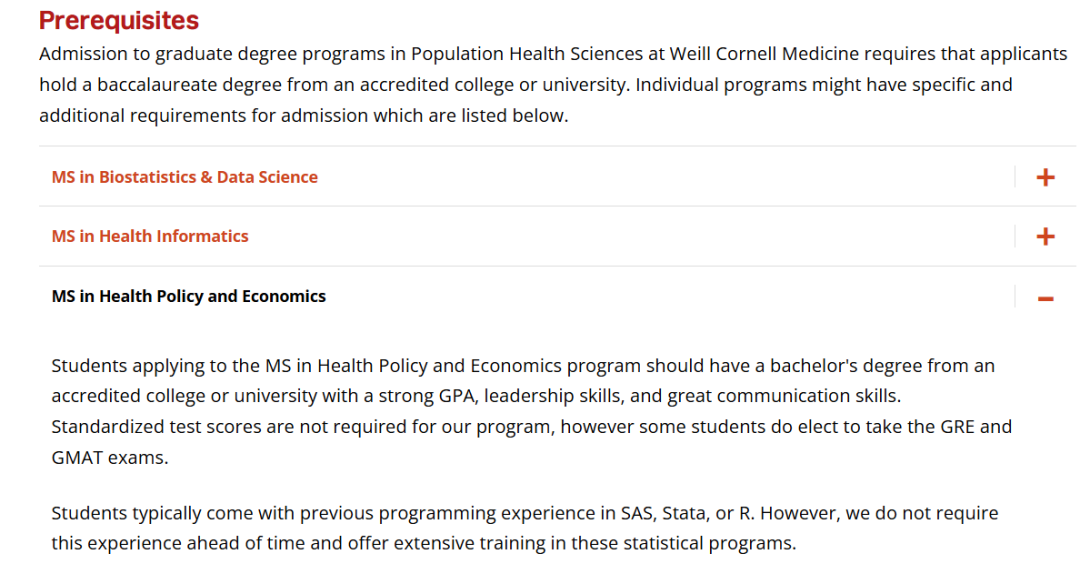
Task: Expand the Biostatistics & Data Science plus icon
Action: pyautogui.click(x=1045, y=178)
